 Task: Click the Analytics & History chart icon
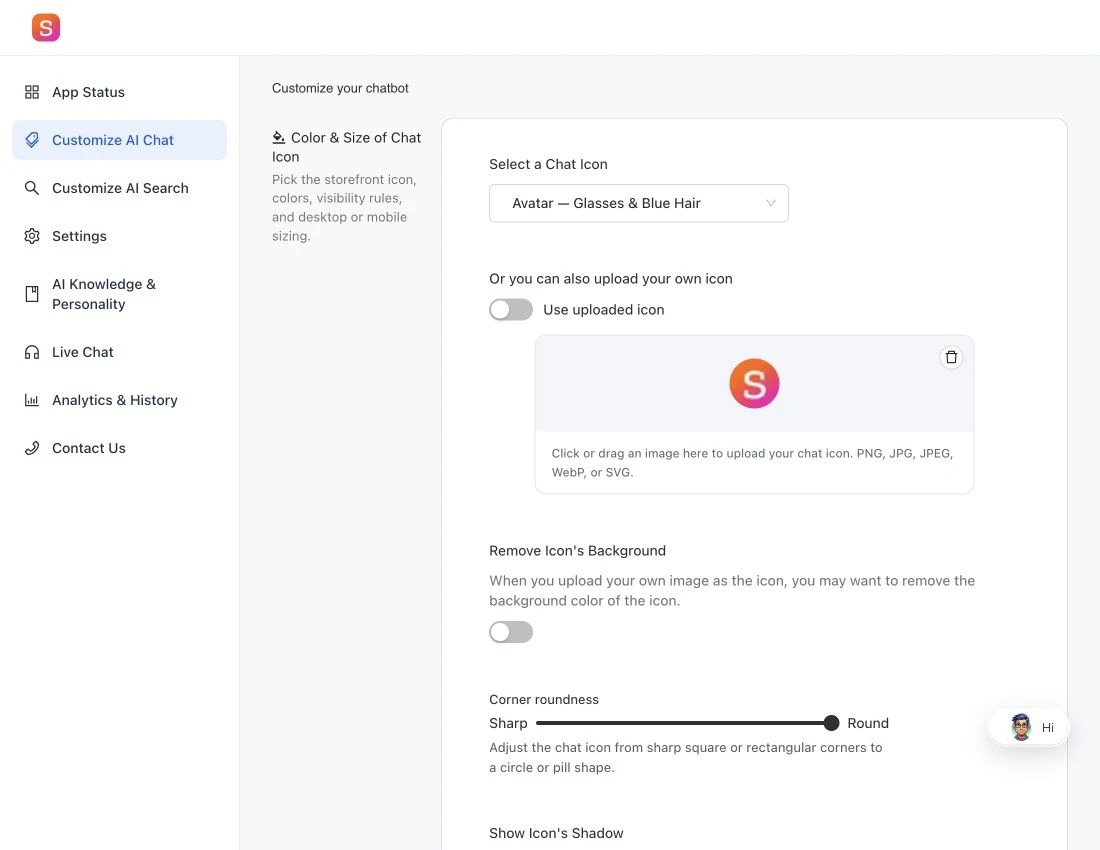[32, 400]
